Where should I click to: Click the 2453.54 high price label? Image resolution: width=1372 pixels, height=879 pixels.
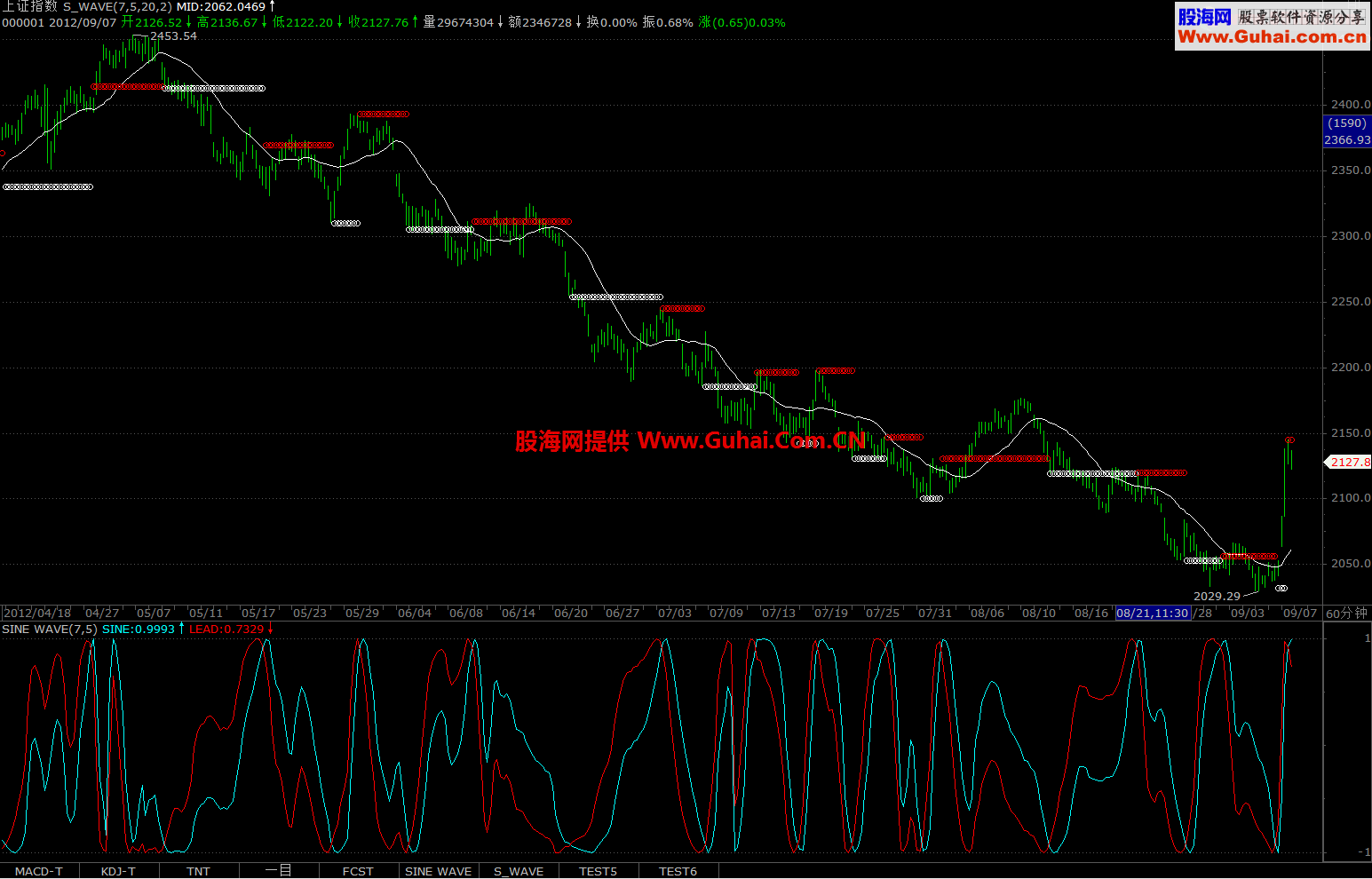tap(173, 36)
